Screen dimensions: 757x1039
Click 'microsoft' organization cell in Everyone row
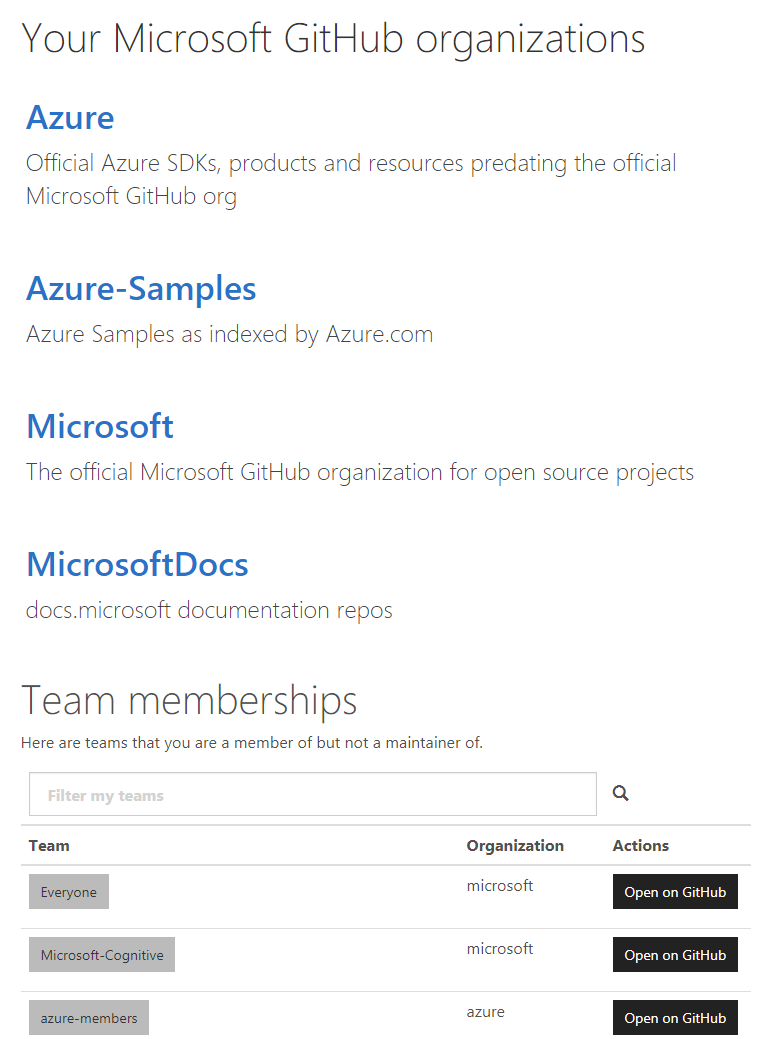(500, 886)
